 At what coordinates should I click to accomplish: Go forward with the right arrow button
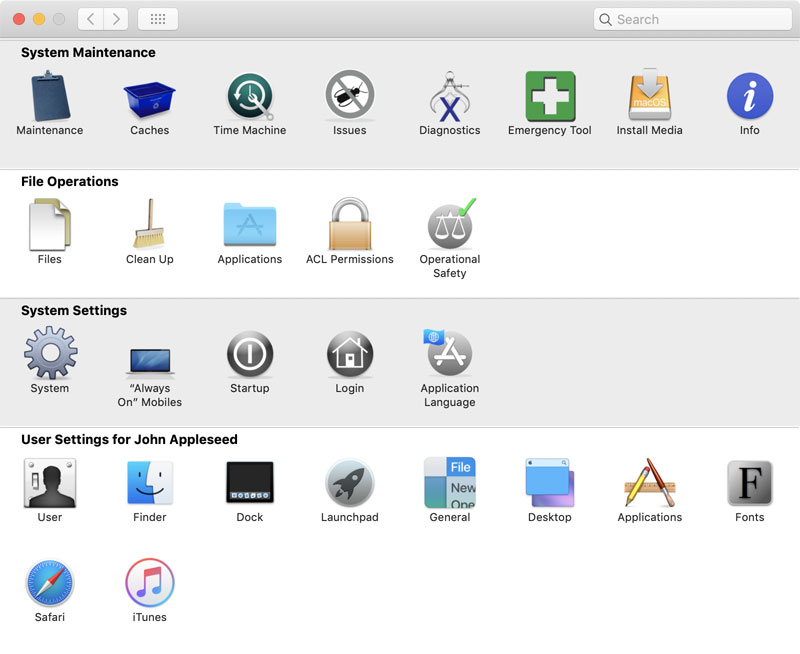point(116,19)
